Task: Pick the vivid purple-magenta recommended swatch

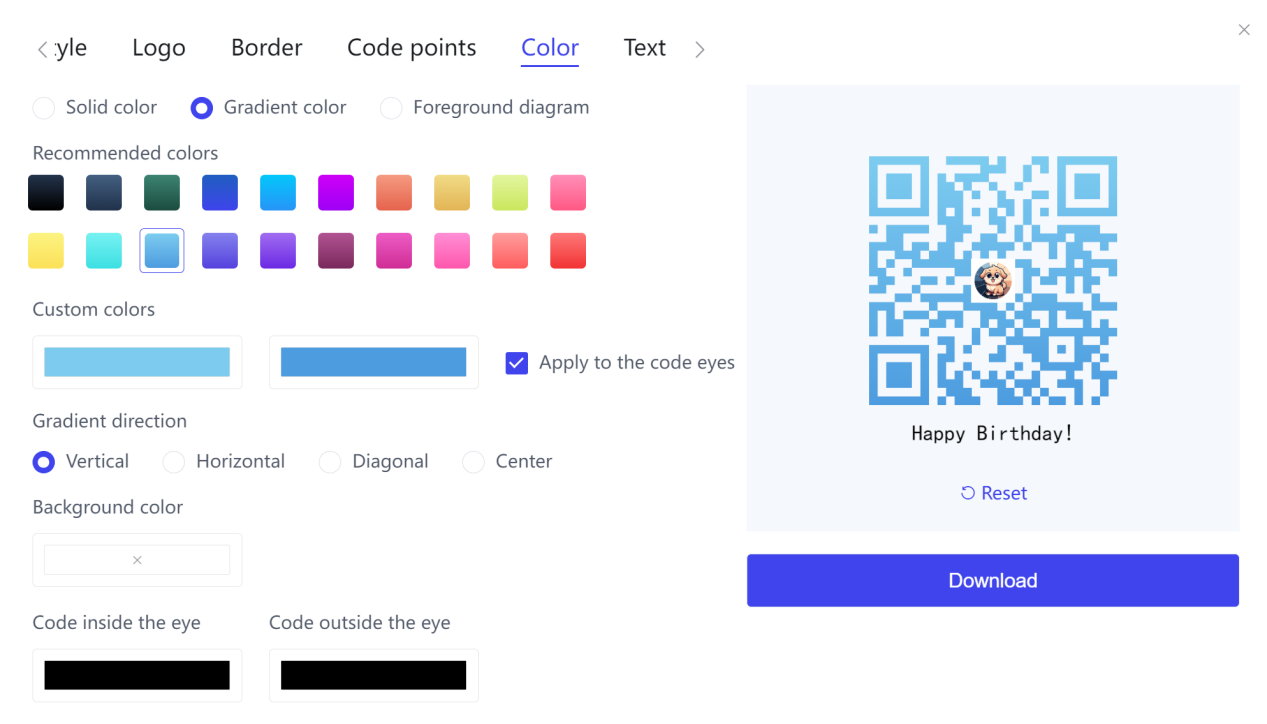Action: (336, 192)
